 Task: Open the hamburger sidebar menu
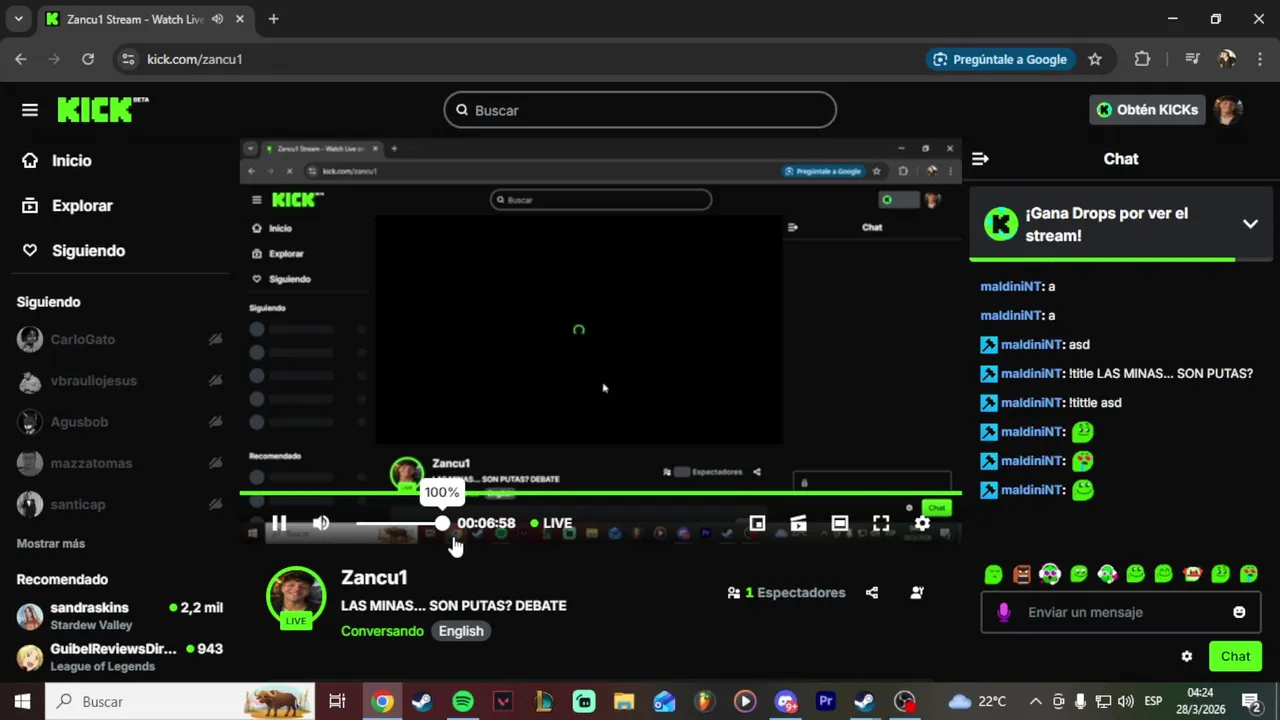pyautogui.click(x=30, y=110)
